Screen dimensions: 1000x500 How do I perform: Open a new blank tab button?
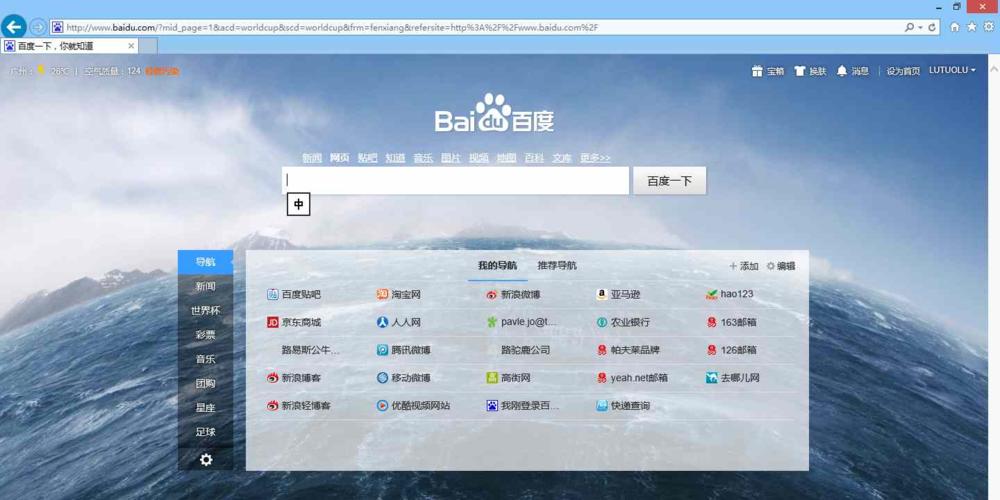click(x=148, y=46)
